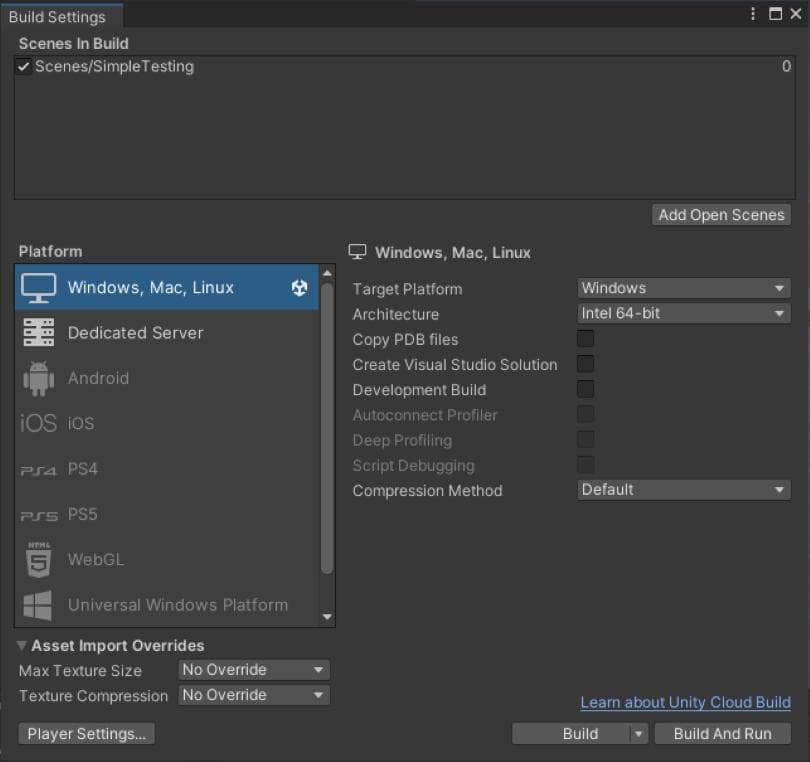Open the Learn about Unity Cloud Build link

[685, 702]
